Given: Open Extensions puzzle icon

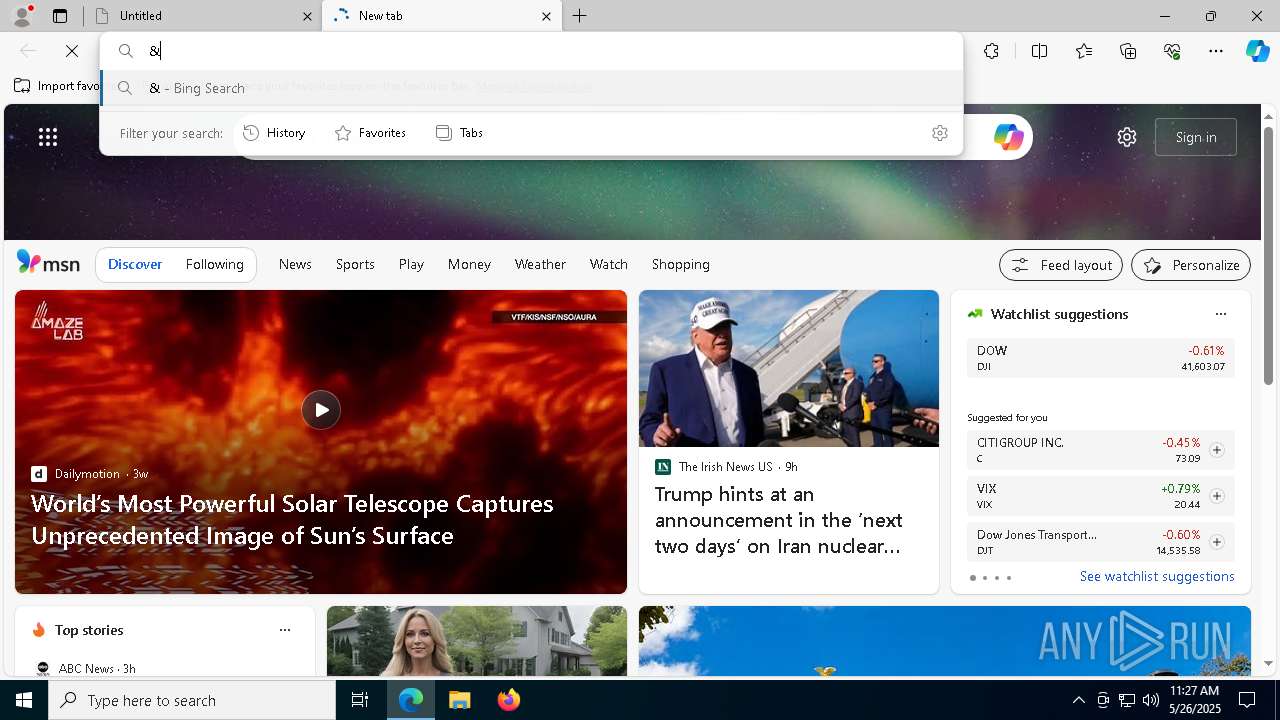Looking at the screenshot, I should click(x=991, y=51).
